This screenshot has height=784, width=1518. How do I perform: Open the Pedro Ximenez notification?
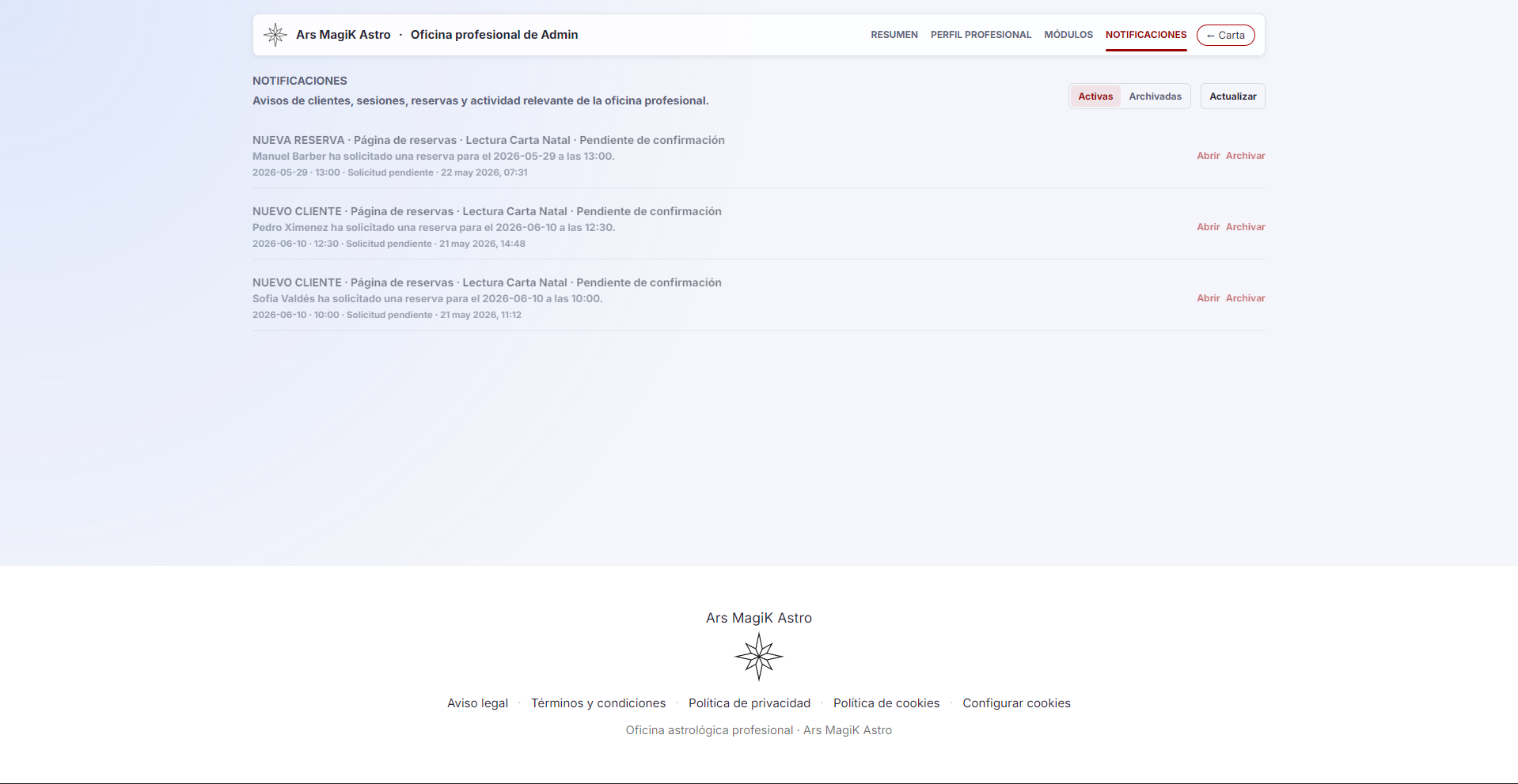tap(1209, 227)
